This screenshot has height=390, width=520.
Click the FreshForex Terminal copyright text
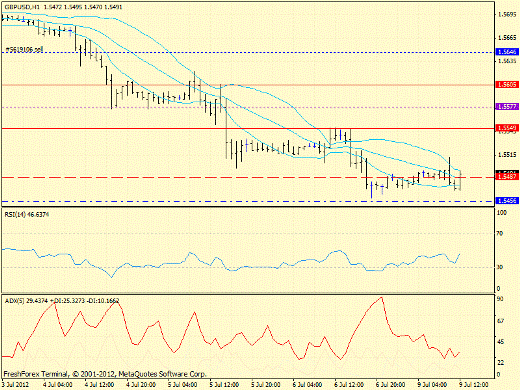click(x=105, y=374)
